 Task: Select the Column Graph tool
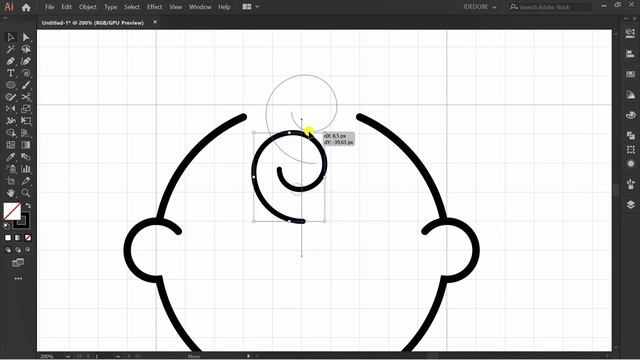(x=26, y=169)
